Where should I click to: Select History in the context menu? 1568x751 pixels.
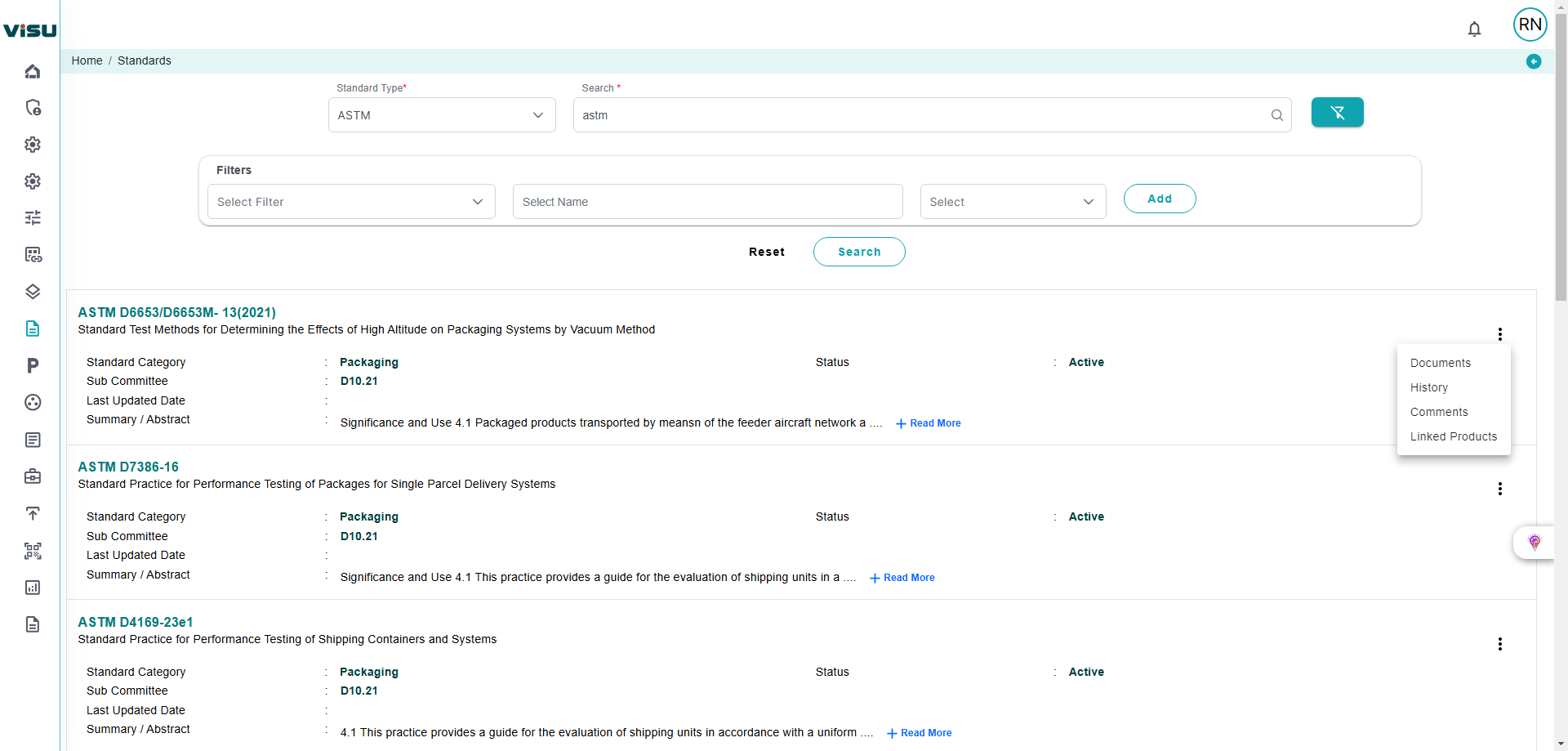1428,387
